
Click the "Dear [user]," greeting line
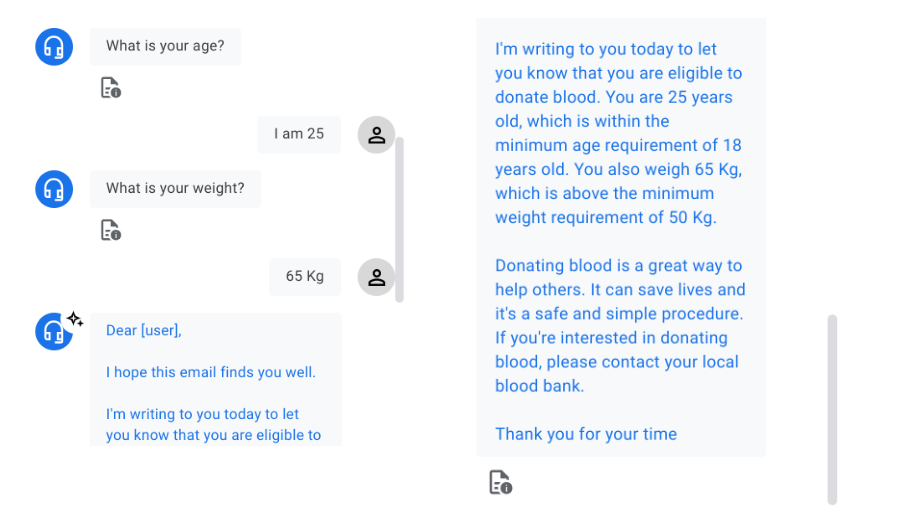tap(144, 331)
